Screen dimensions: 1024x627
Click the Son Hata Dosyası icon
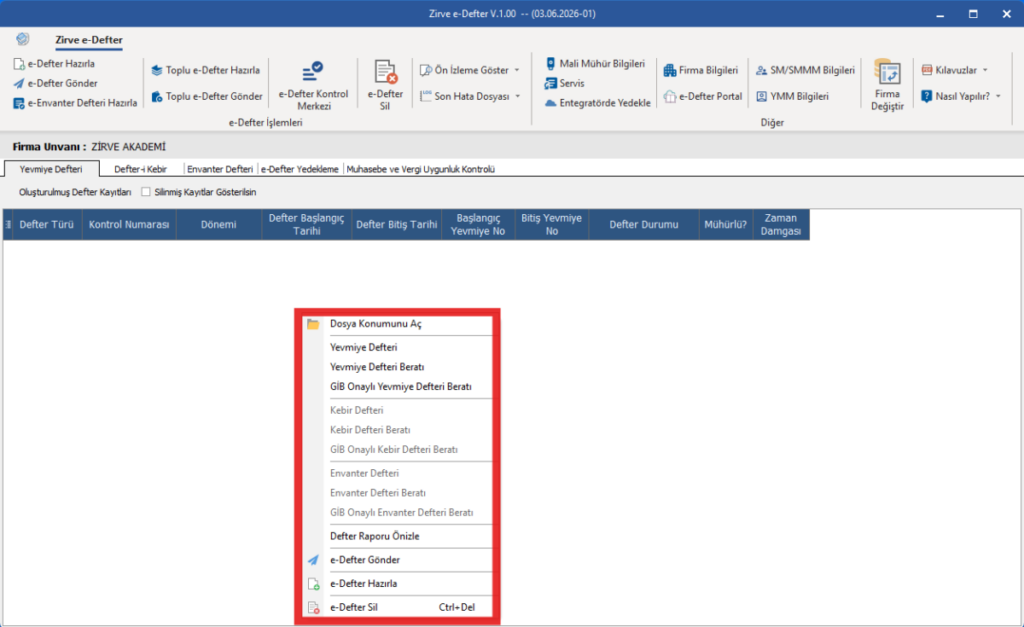tap(426, 96)
